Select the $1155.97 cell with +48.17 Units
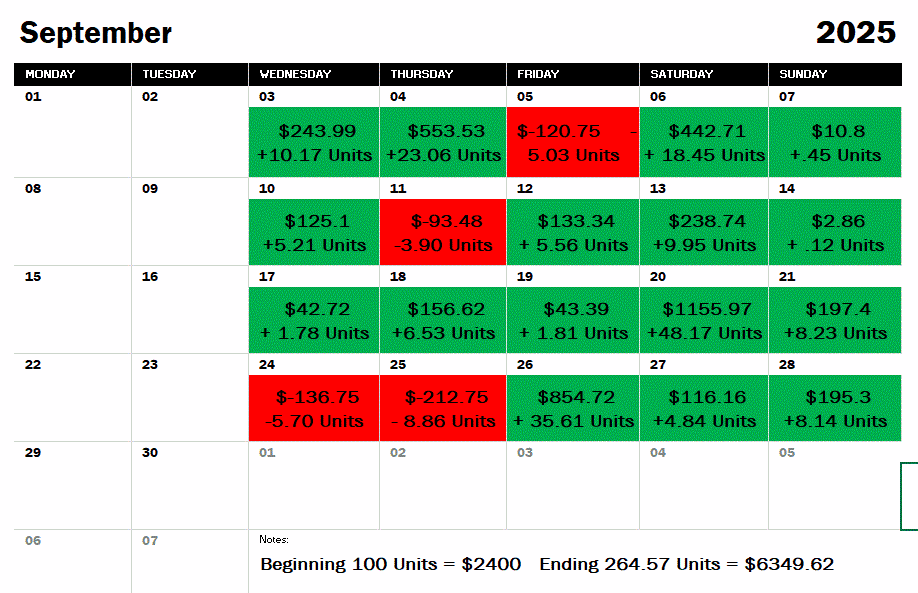Viewport: 918px width, 593px height. [x=704, y=320]
